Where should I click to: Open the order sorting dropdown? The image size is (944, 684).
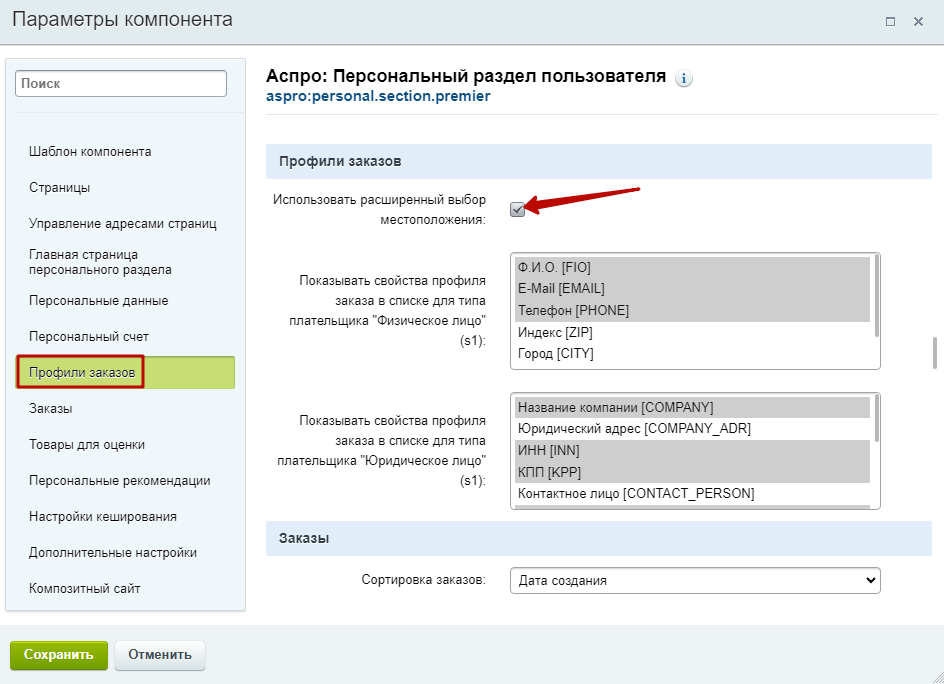(x=695, y=580)
